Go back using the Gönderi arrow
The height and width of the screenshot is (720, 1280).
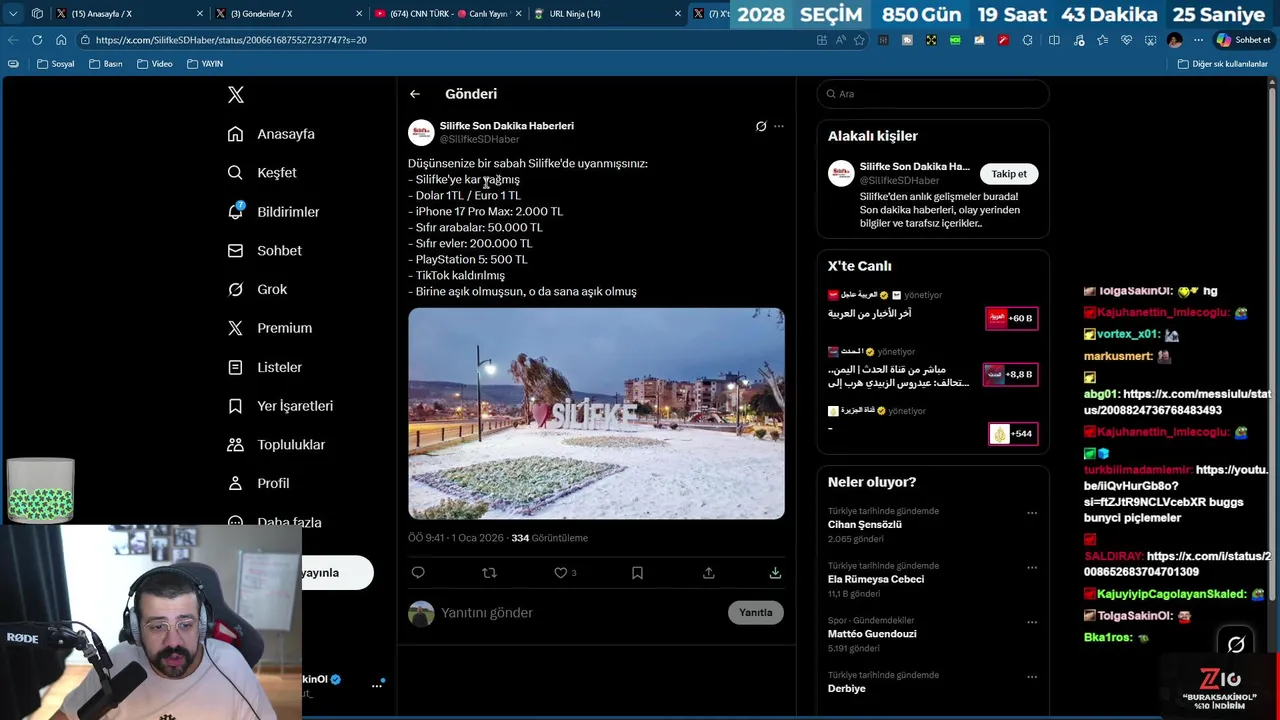coord(414,94)
